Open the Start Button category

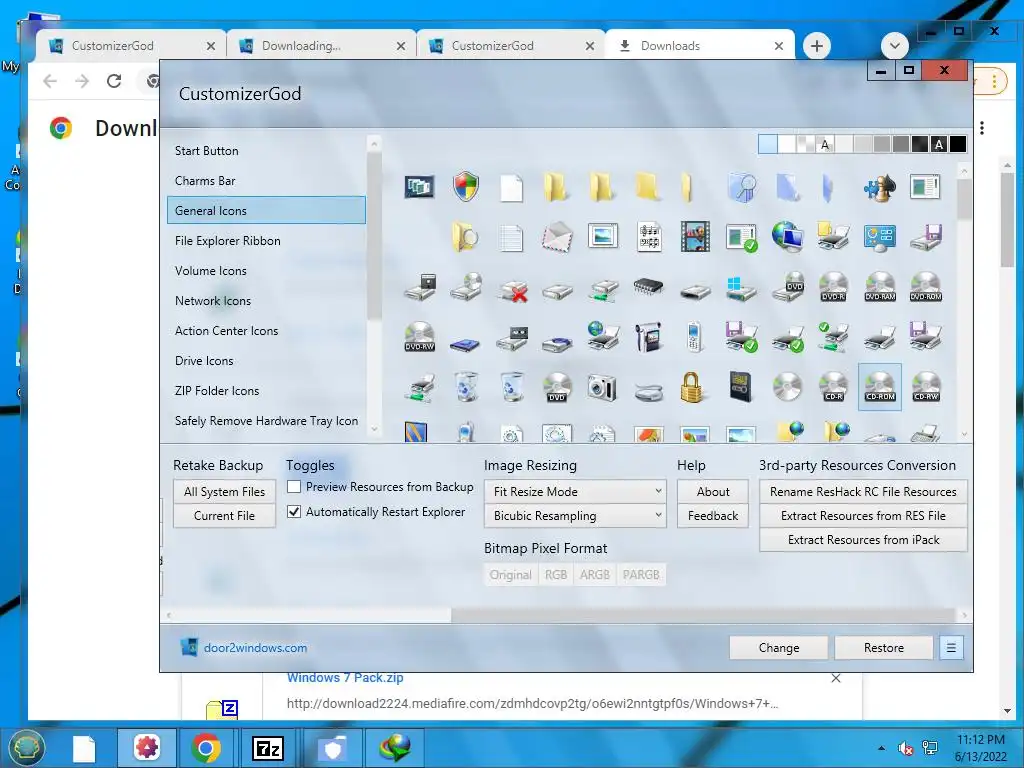[x=266, y=150]
